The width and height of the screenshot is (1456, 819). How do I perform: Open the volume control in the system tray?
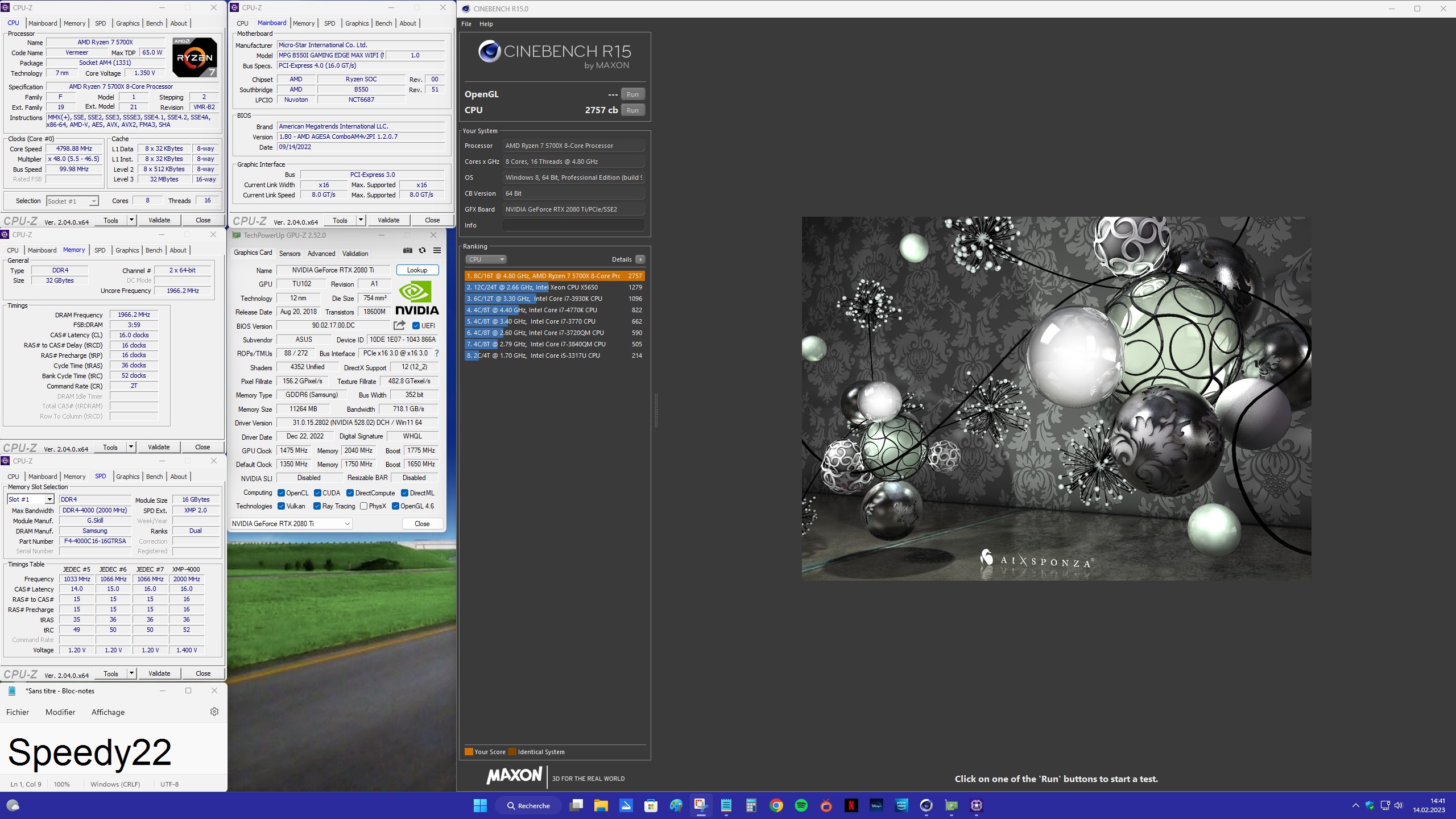1399,805
